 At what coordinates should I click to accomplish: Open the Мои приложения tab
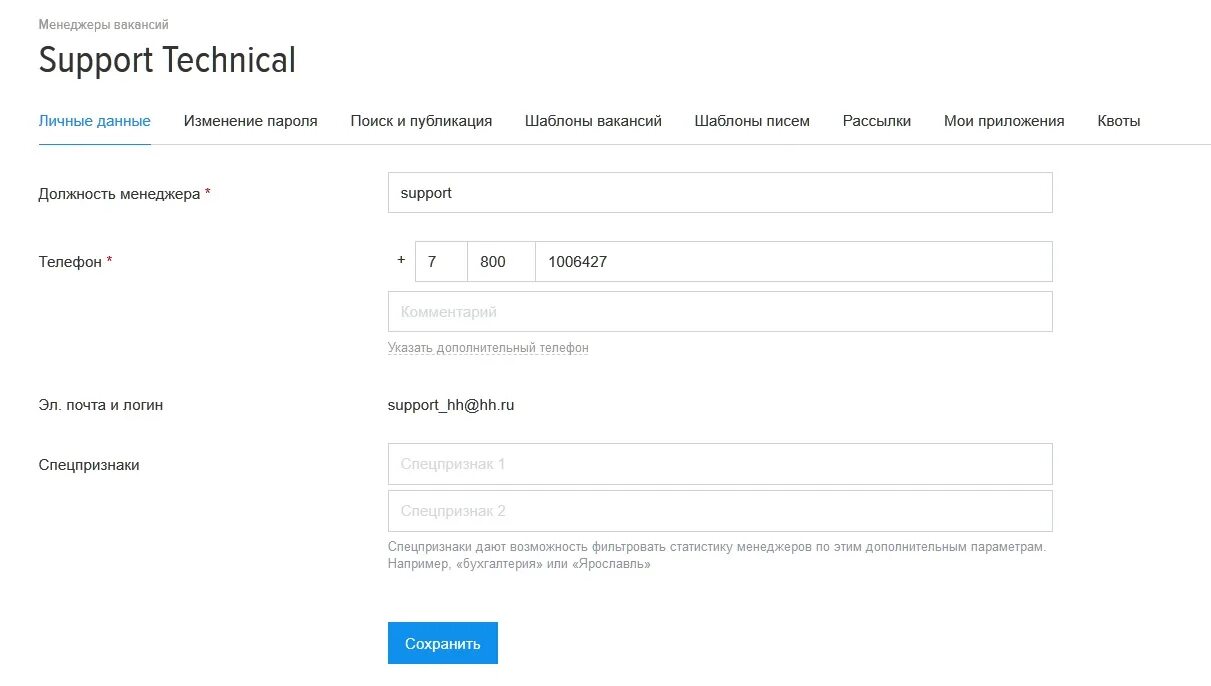[x=1004, y=121]
